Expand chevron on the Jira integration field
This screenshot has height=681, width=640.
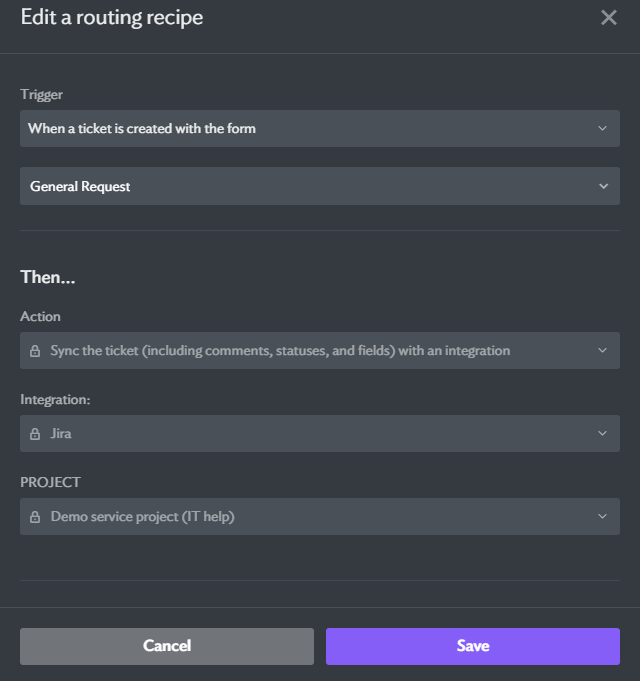tap(602, 433)
